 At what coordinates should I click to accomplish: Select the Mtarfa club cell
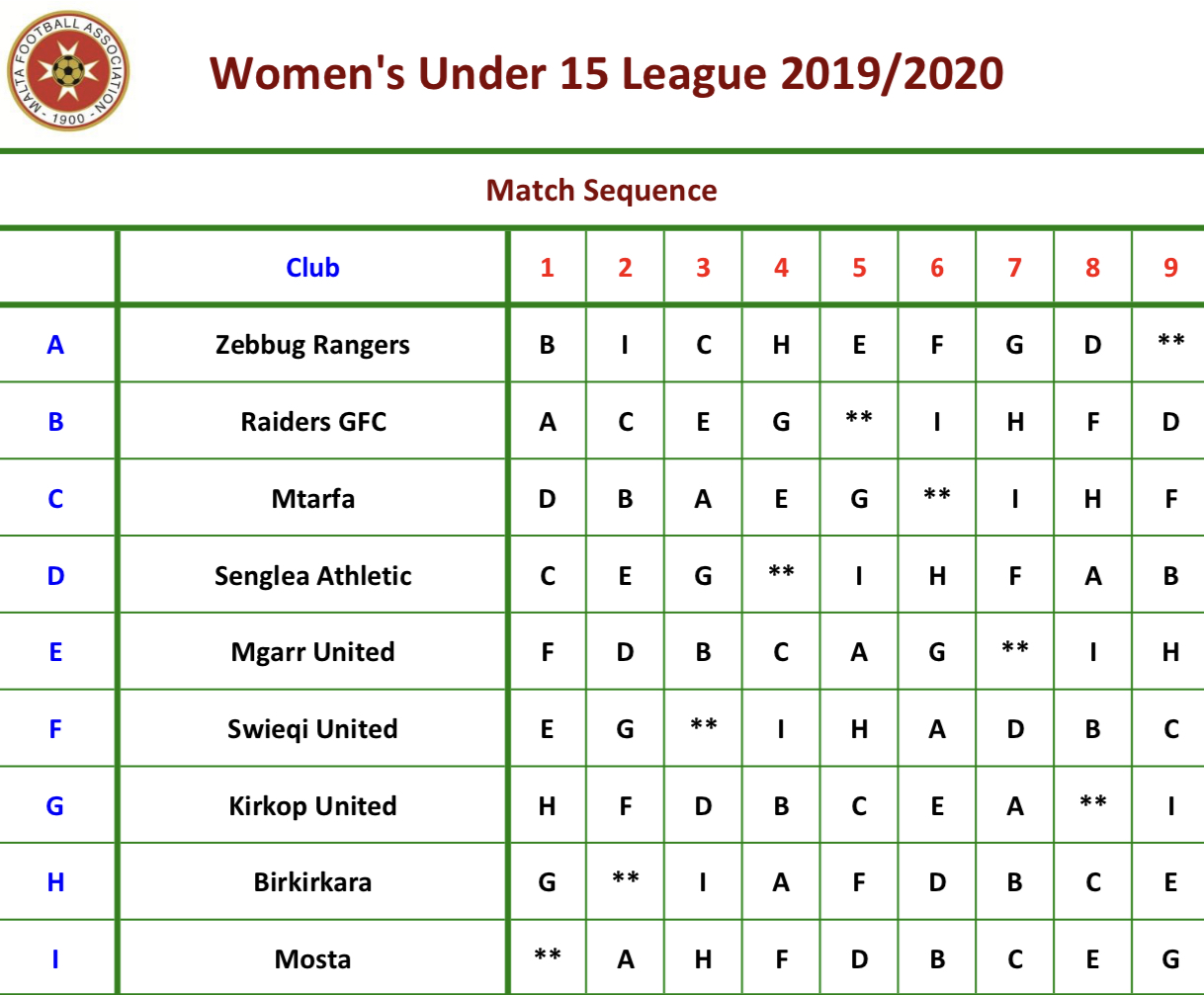pos(312,498)
